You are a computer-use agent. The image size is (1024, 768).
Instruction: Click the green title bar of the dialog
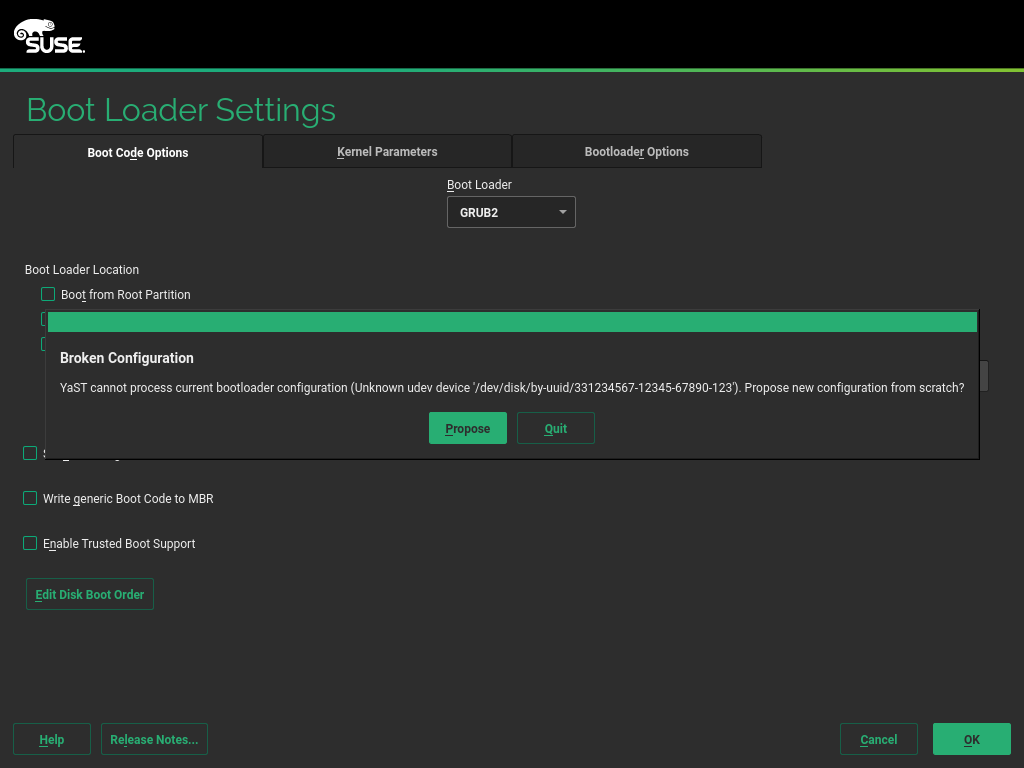pyautogui.click(x=512, y=322)
